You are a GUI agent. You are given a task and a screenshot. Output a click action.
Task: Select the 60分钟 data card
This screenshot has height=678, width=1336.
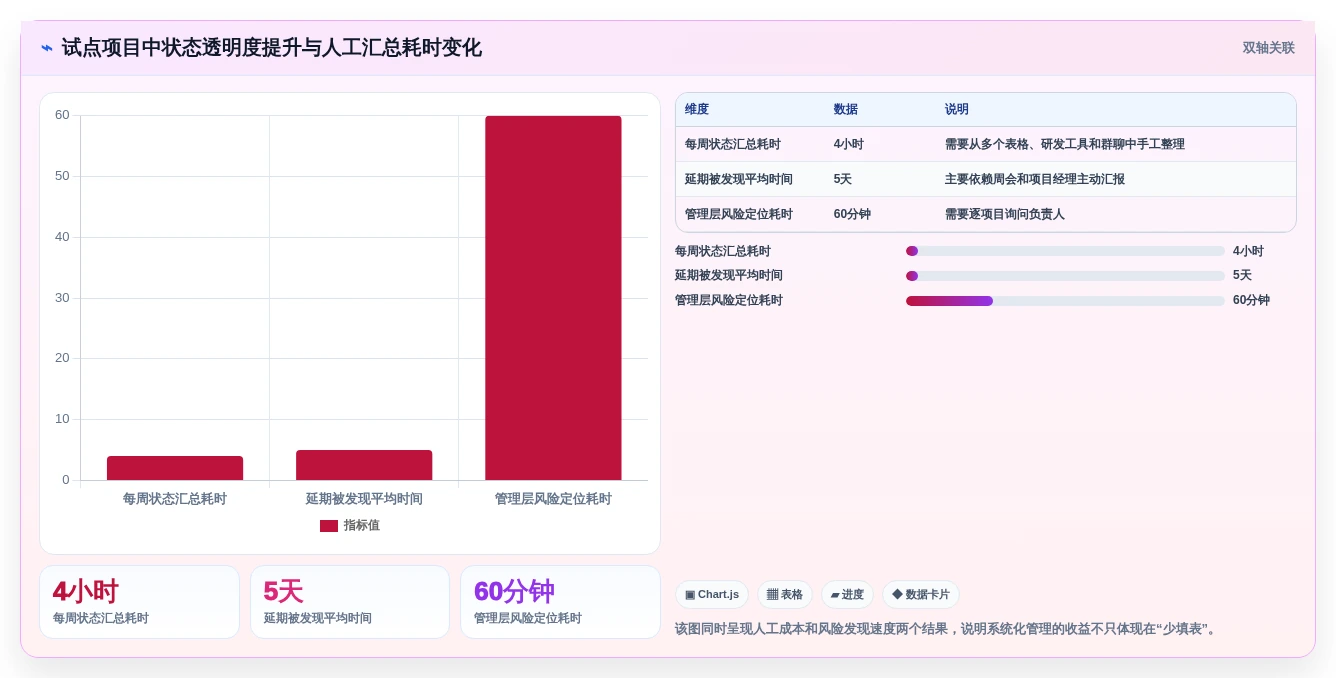[560, 602]
